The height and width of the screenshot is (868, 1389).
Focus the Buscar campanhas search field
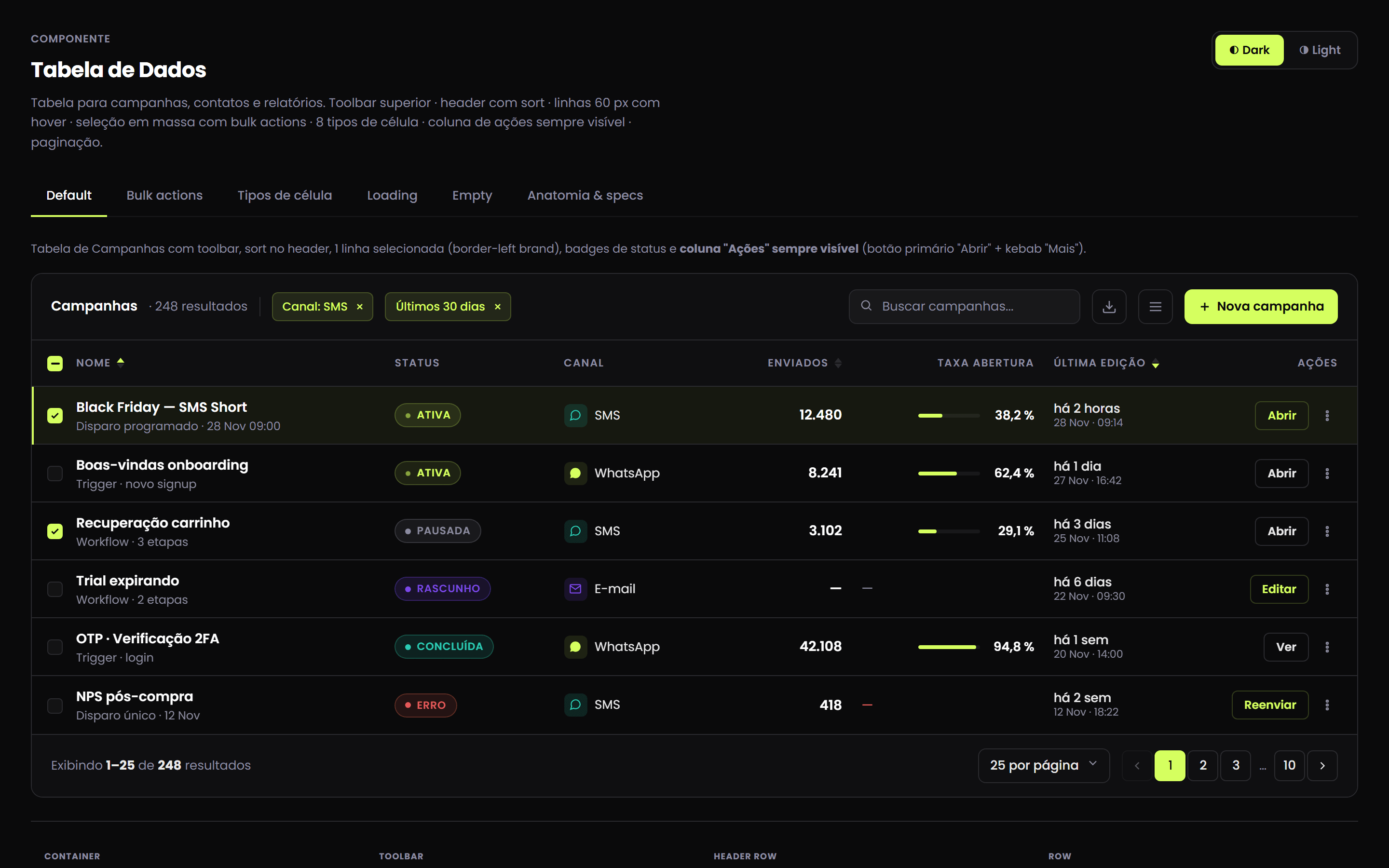[x=964, y=307]
